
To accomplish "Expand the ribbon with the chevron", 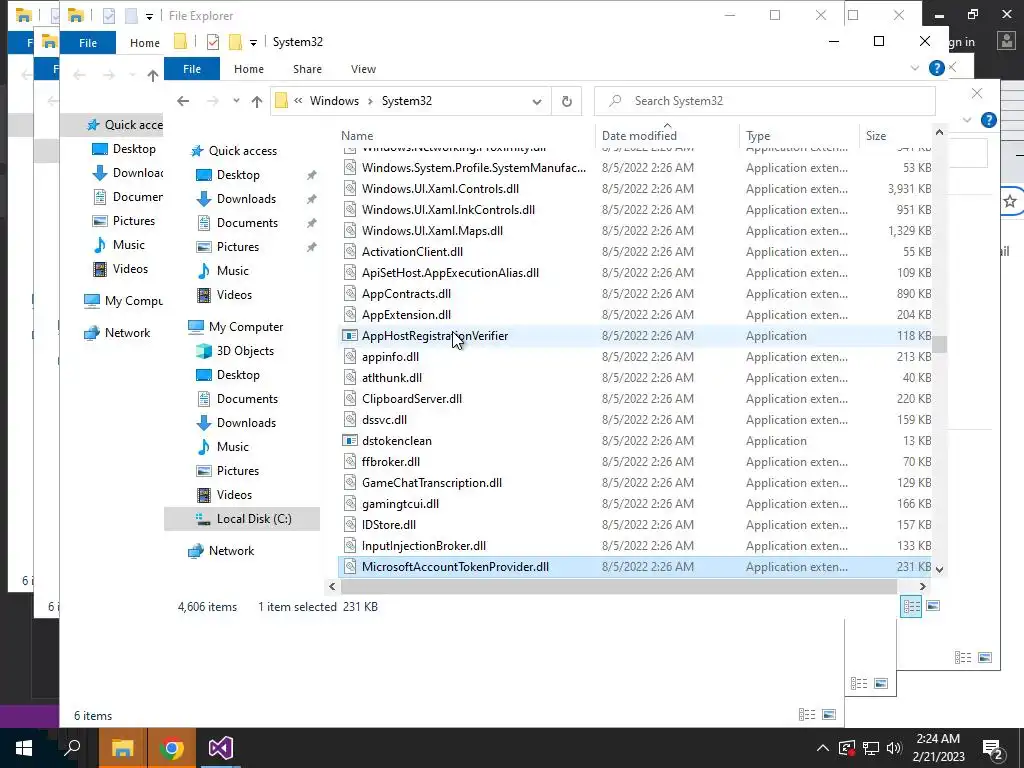I will coord(914,68).
